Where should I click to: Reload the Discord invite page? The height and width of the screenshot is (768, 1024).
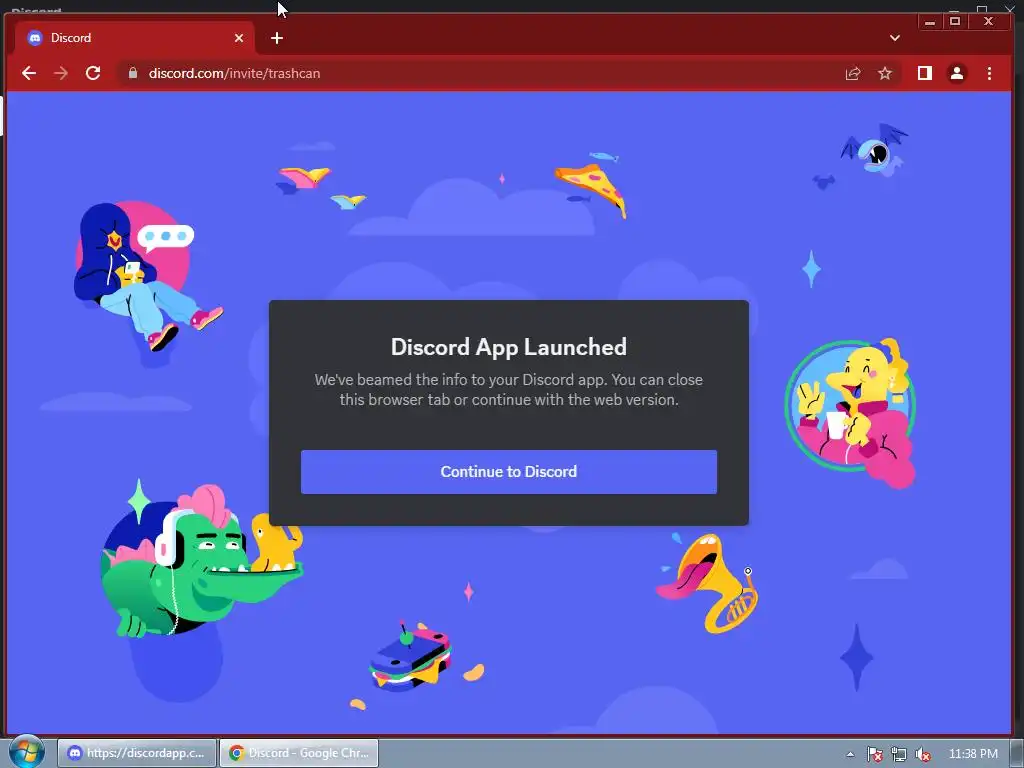(x=93, y=73)
